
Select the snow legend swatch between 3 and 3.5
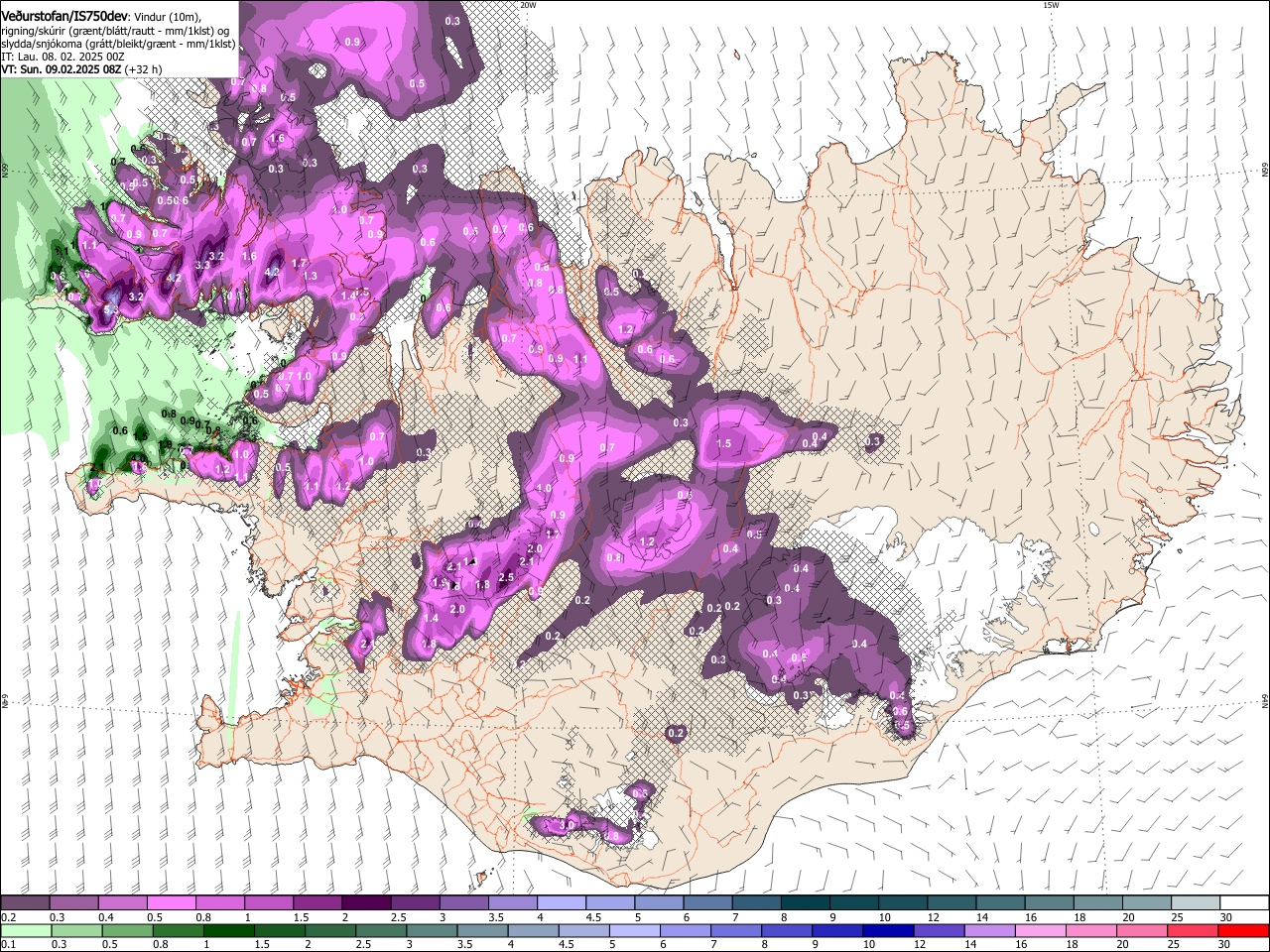pyautogui.click(x=463, y=903)
